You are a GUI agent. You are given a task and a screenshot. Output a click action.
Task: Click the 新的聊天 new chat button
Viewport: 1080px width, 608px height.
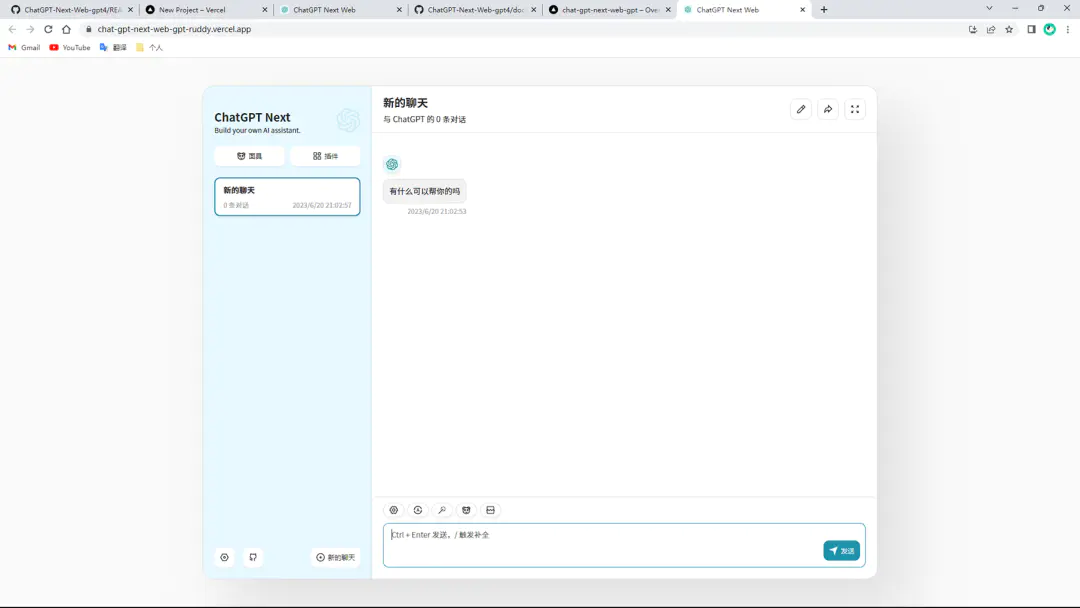click(x=336, y=557)
